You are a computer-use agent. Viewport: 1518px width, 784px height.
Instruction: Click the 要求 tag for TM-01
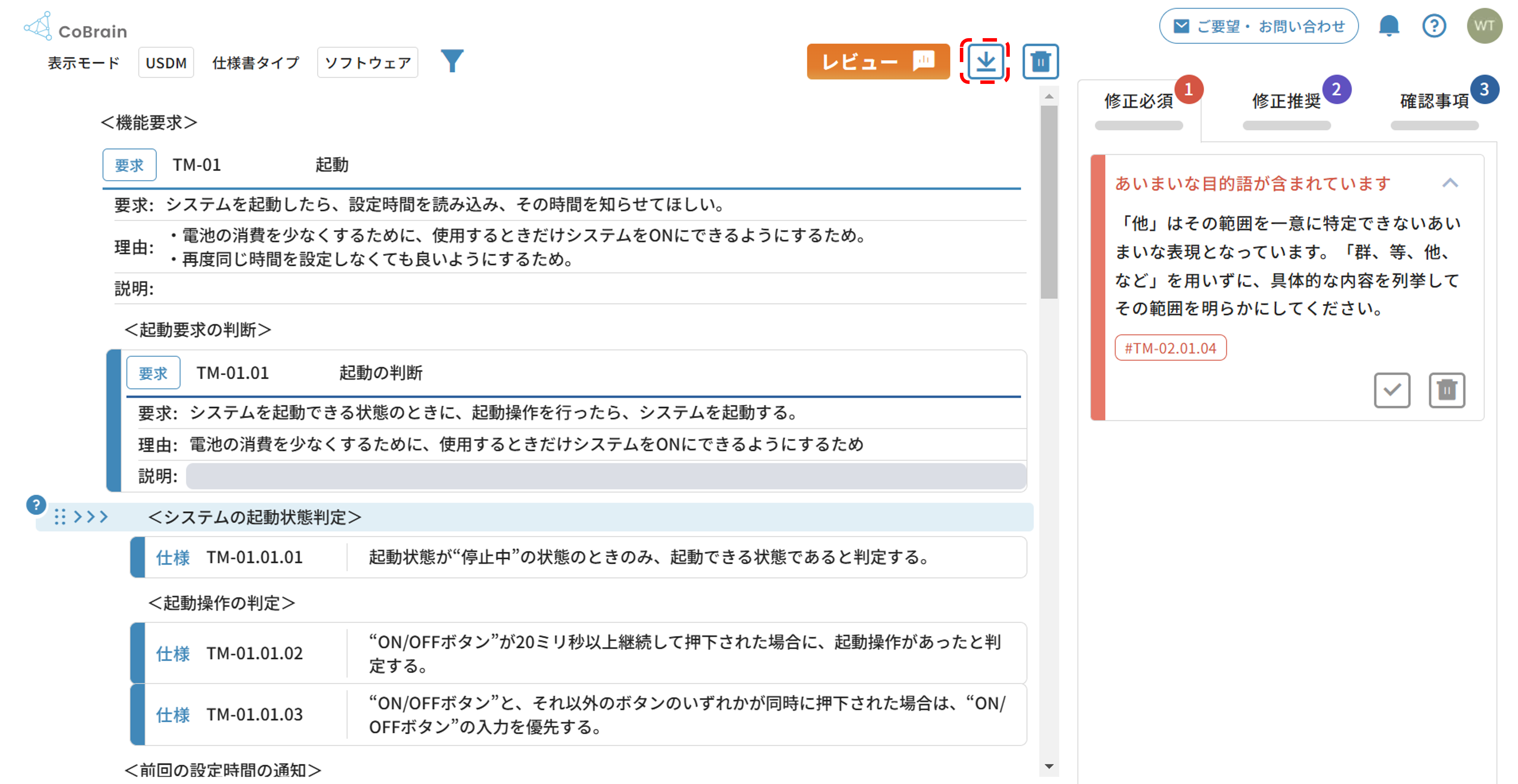coord(129,165)
